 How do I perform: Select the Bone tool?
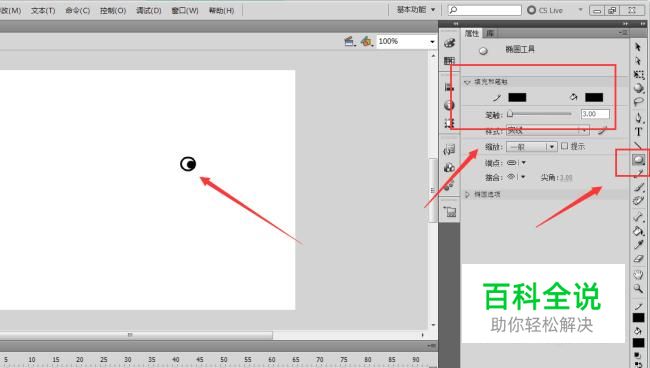(x=638, y=217)
